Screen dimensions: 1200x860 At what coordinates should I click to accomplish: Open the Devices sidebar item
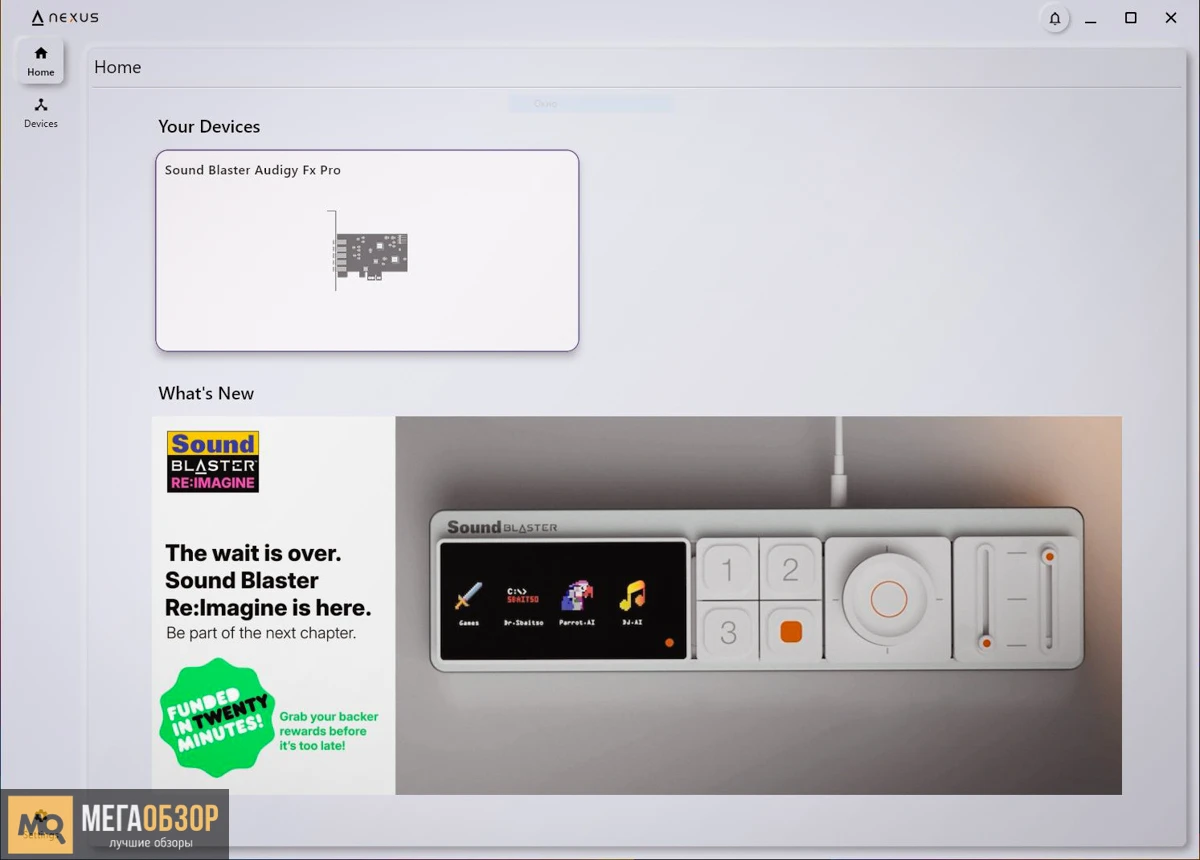pos(41,113)
